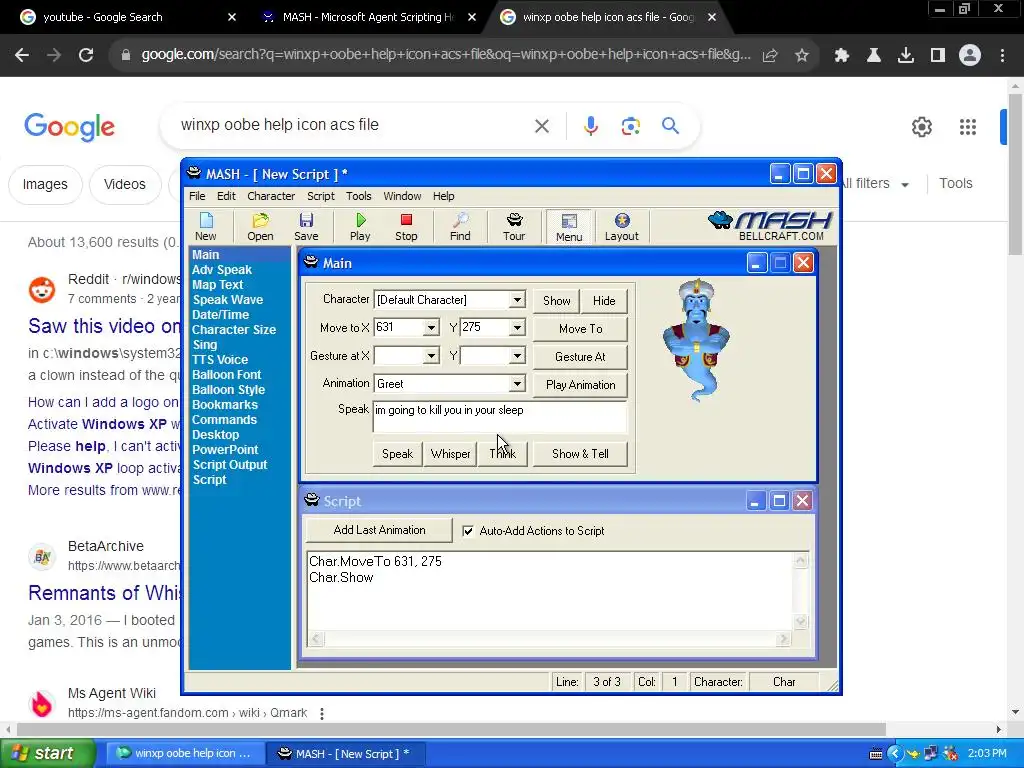Click the Whisper button
This screenshot has height=768, width=1024.
pos(450,453)
